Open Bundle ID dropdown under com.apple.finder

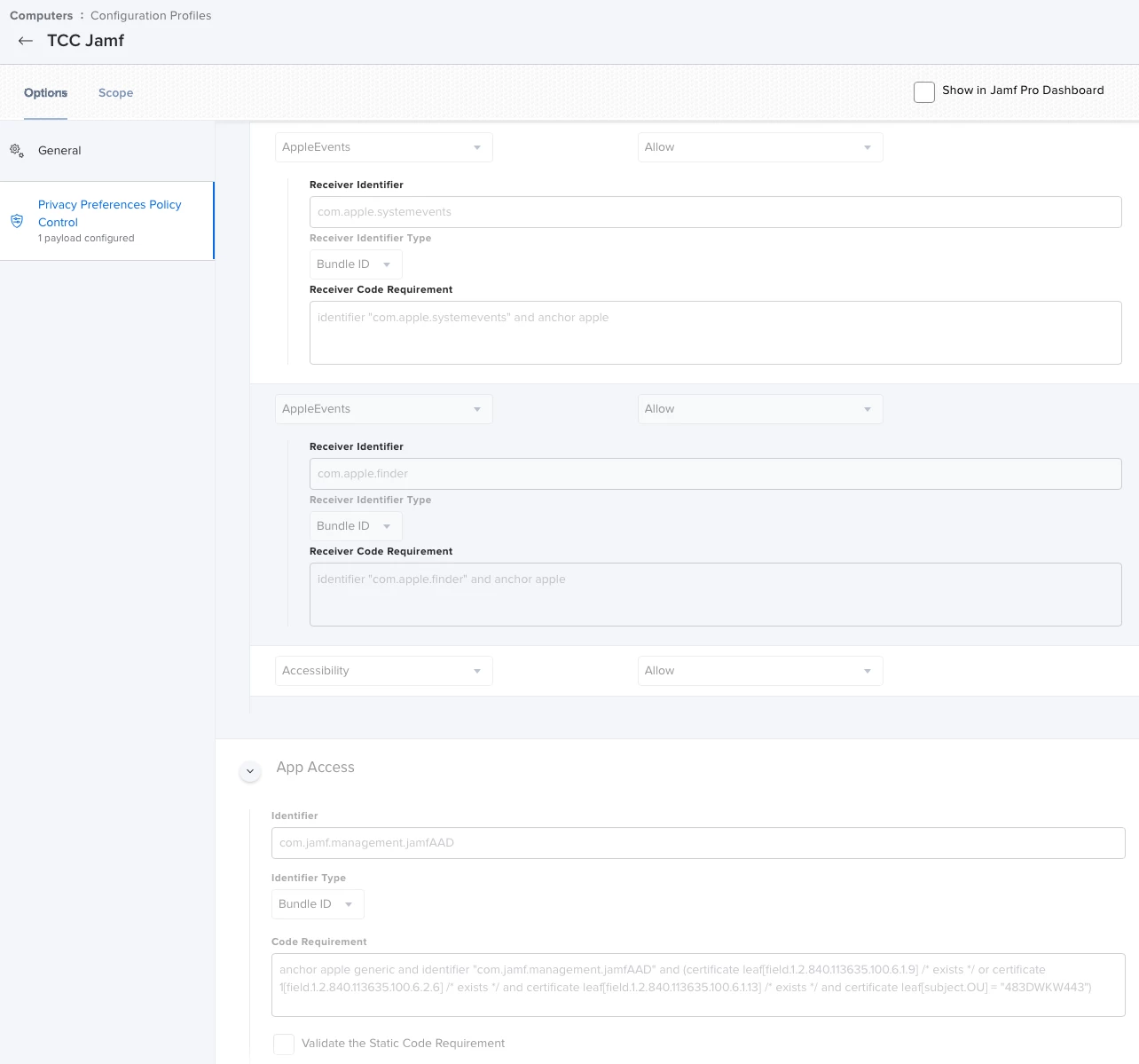point(356,526)
